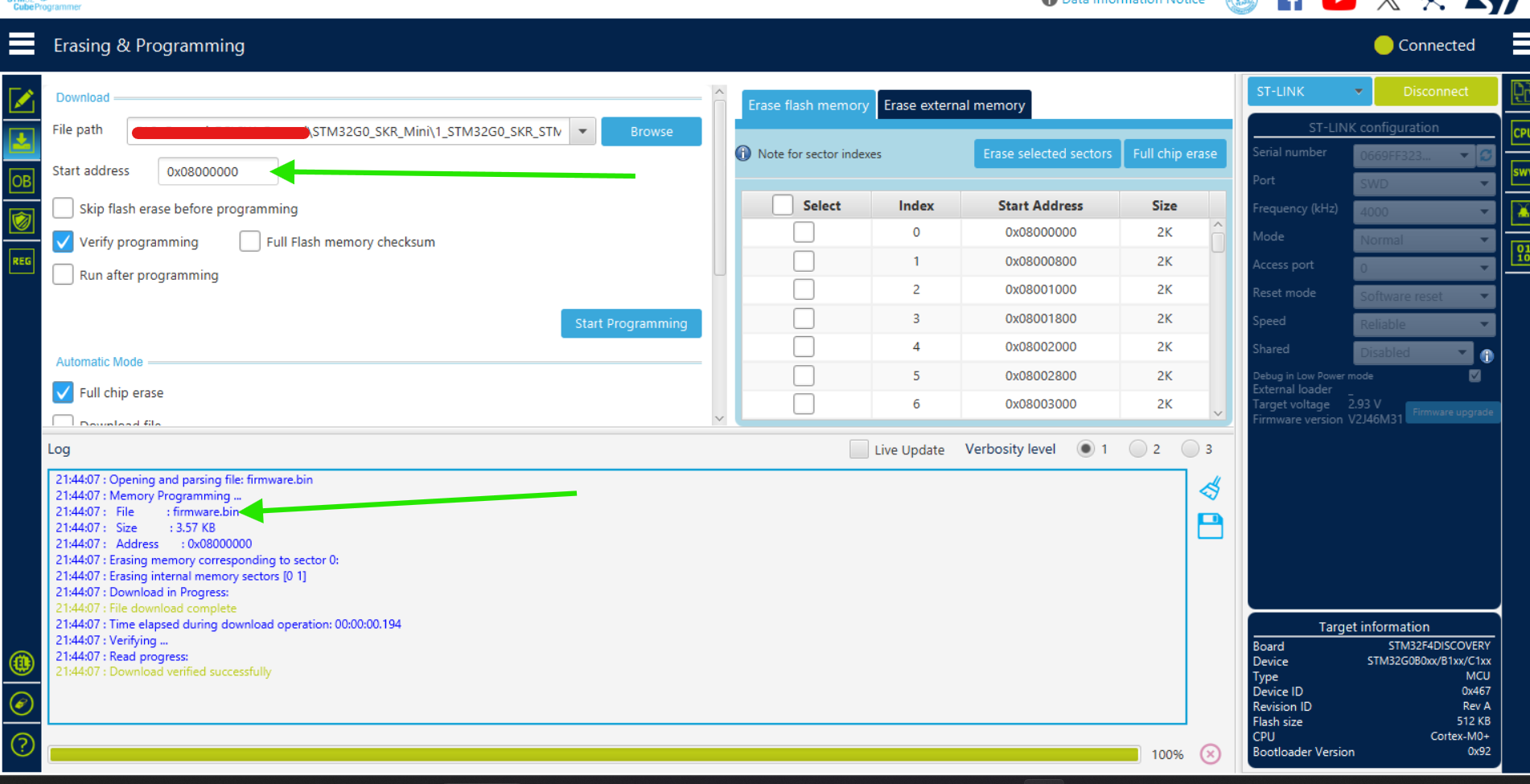Open the ST-LINK interface dropdown
The image size is (1530, 784).
tap(1309, 92)
